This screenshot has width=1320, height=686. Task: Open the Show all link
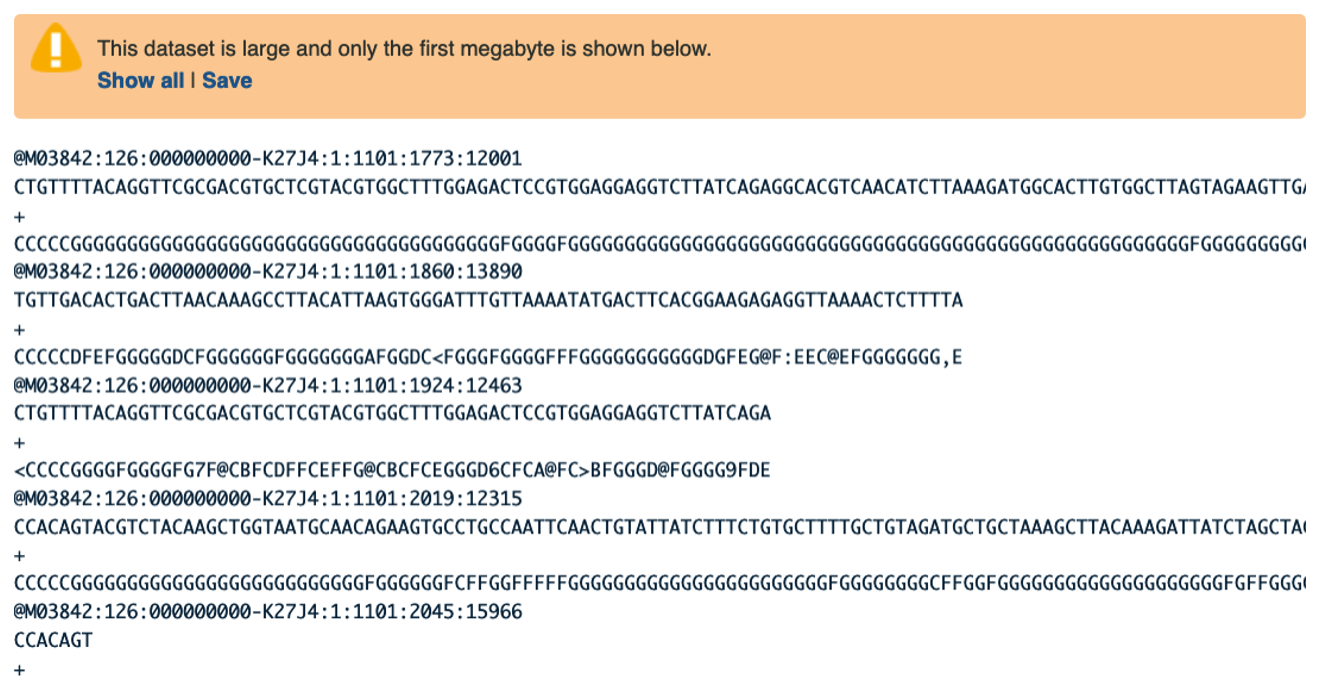coord(141,81)
